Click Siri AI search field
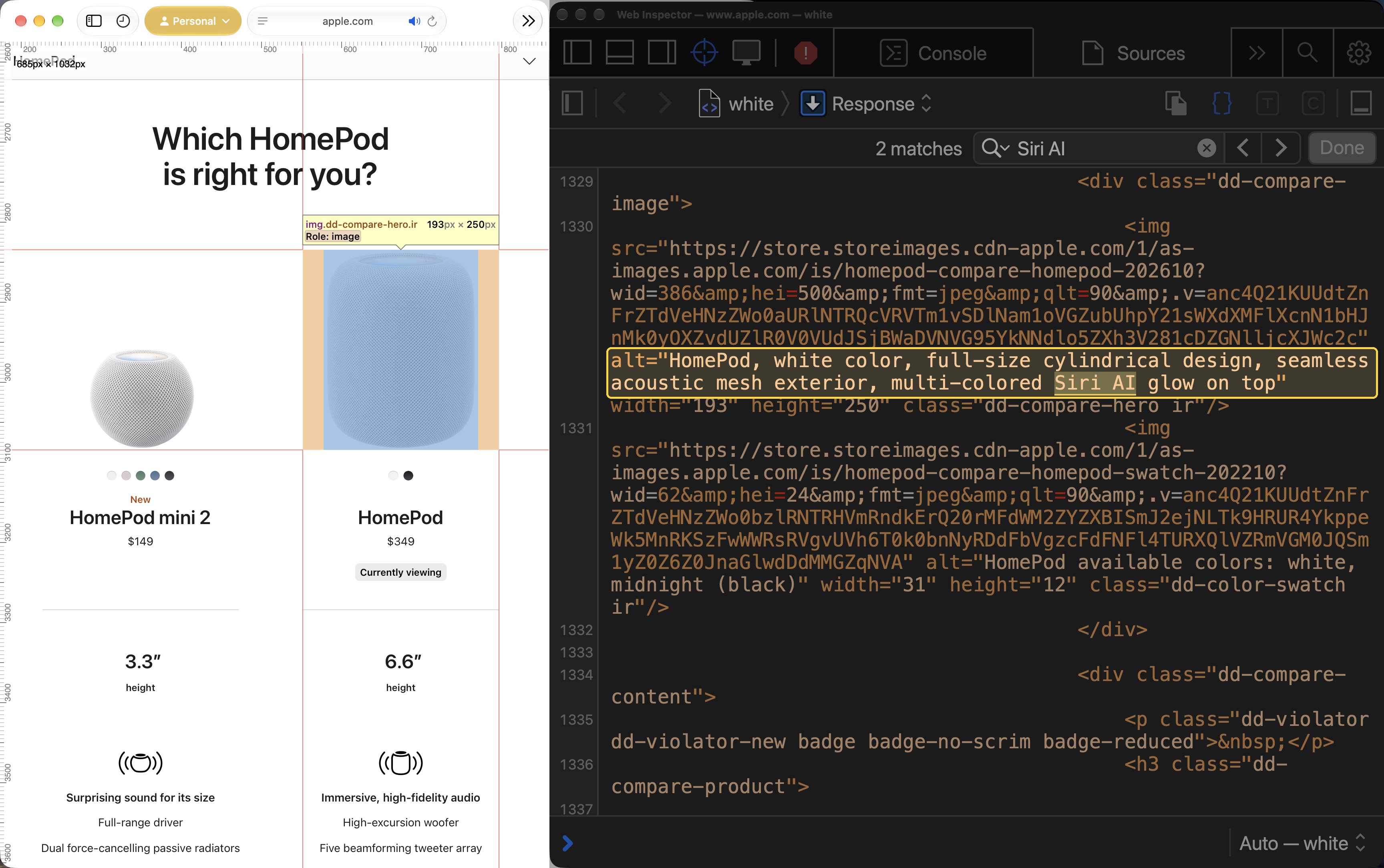The image size is (1384, 868). point(1098,149)
